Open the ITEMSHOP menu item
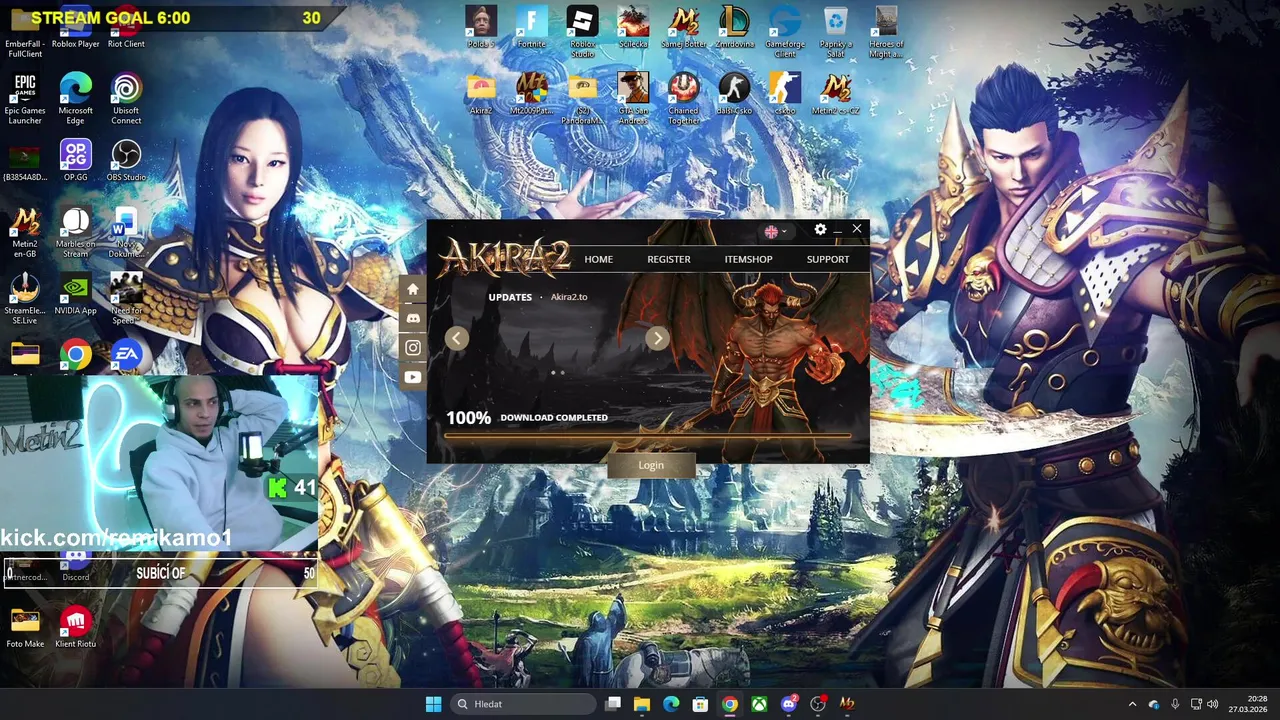Screen dimensions: 1280x720 748,259
